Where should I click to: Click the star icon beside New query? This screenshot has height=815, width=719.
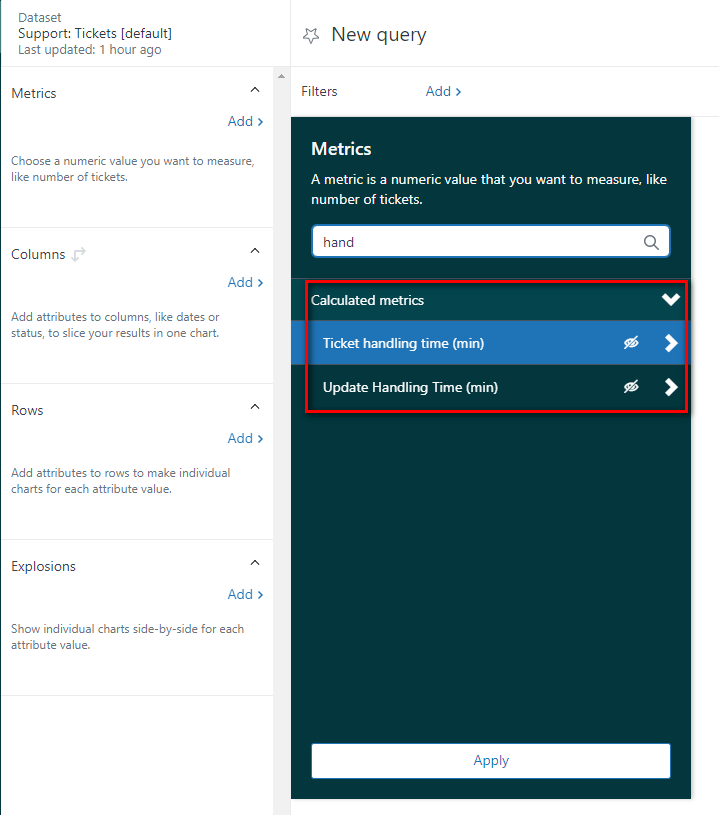[x=311, y=35]
